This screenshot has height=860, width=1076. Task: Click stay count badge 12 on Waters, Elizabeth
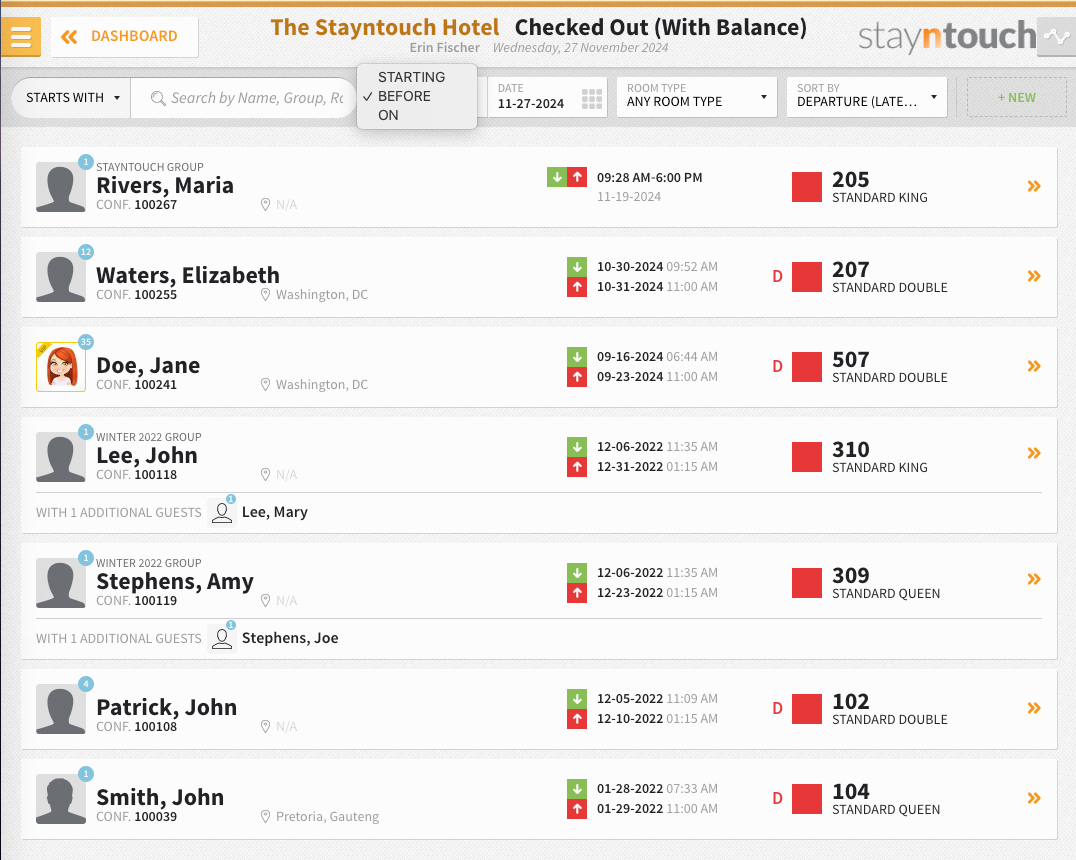point(86,252)
